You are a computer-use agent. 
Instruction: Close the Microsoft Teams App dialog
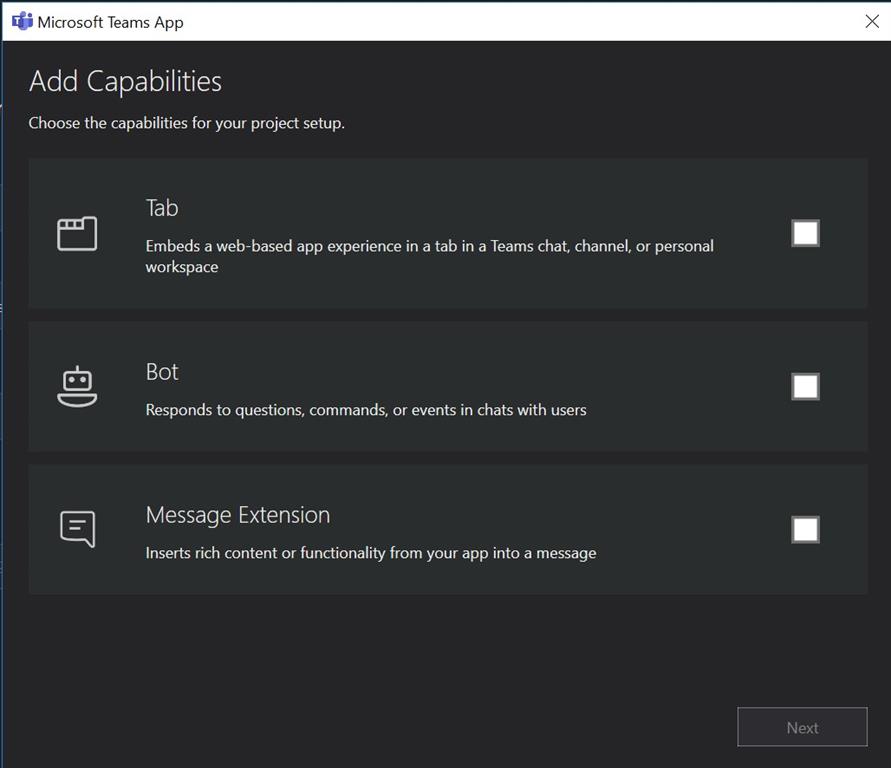point(871,21)
